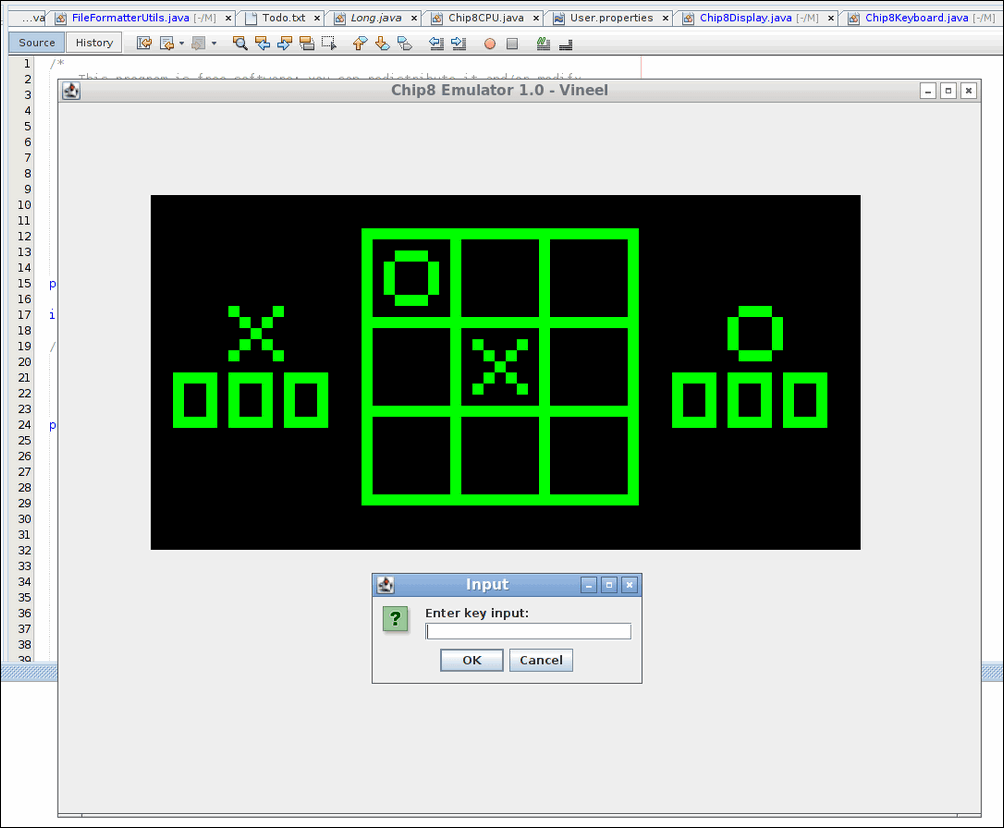1004x828 pixels.
Task: Start macro recording with the red record icon
Action: [488, 43]
